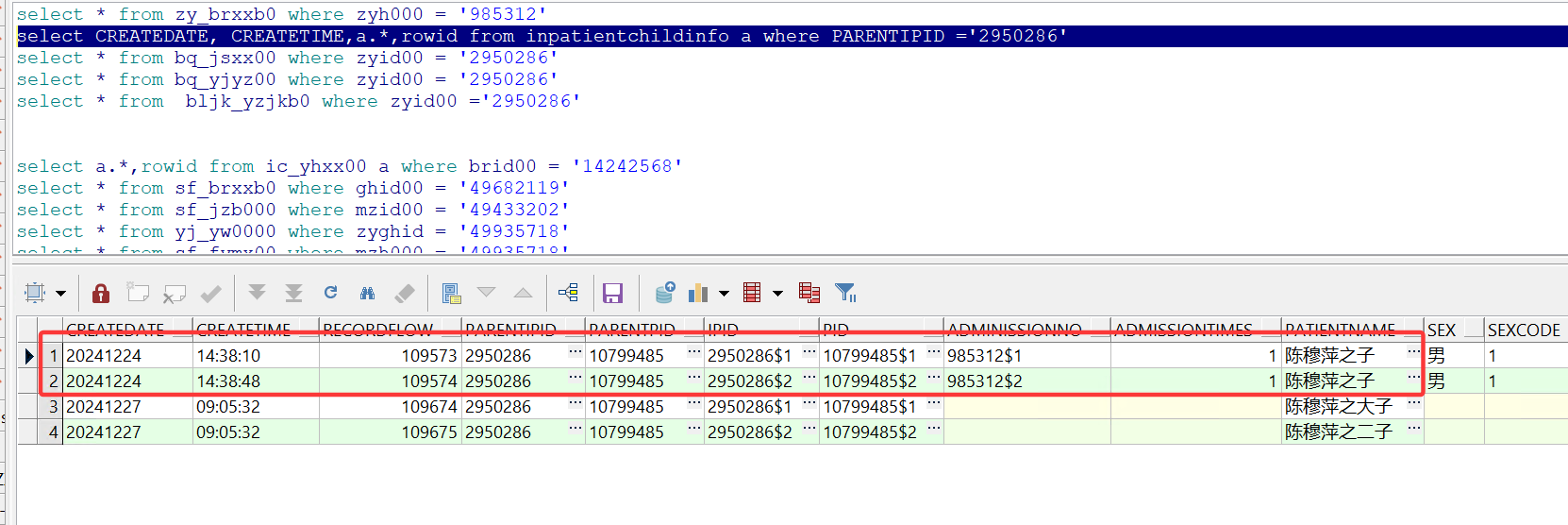Click the refresh query results icon
Image resolution: width=1568 pixels, height=525 pixels.
330,293
